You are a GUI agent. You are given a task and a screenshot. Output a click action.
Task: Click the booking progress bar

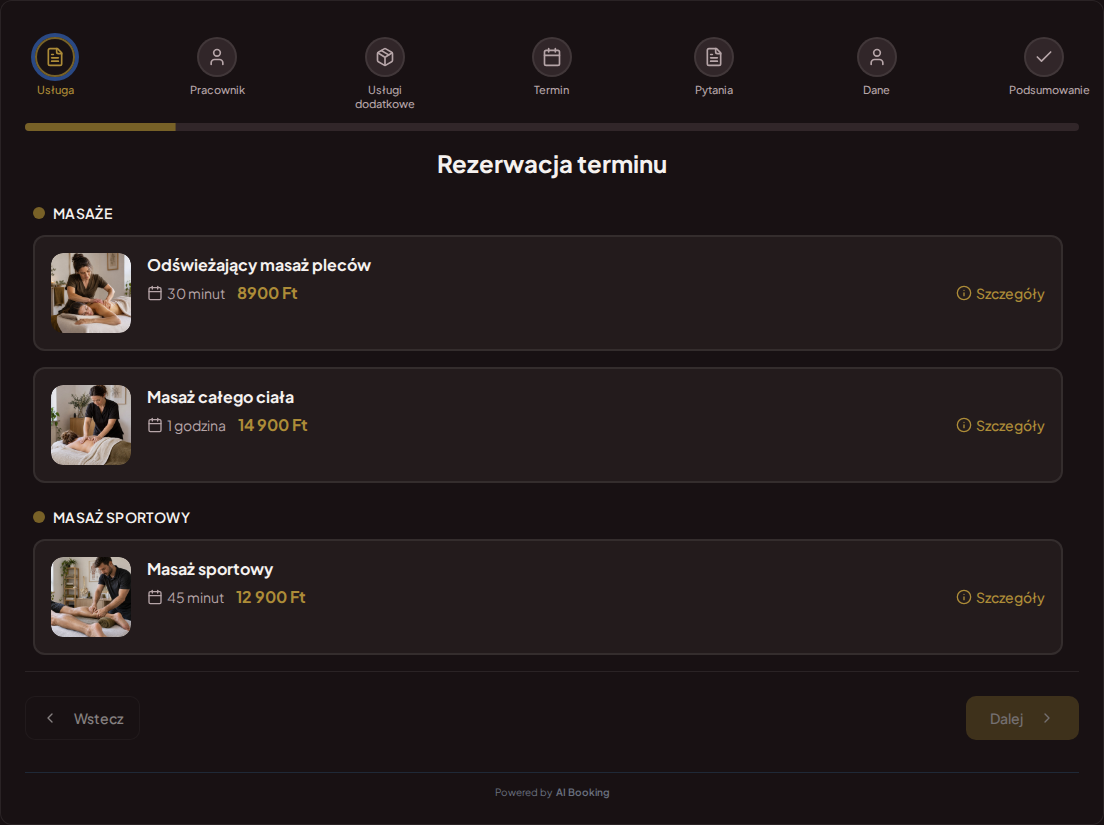[551, 127]
